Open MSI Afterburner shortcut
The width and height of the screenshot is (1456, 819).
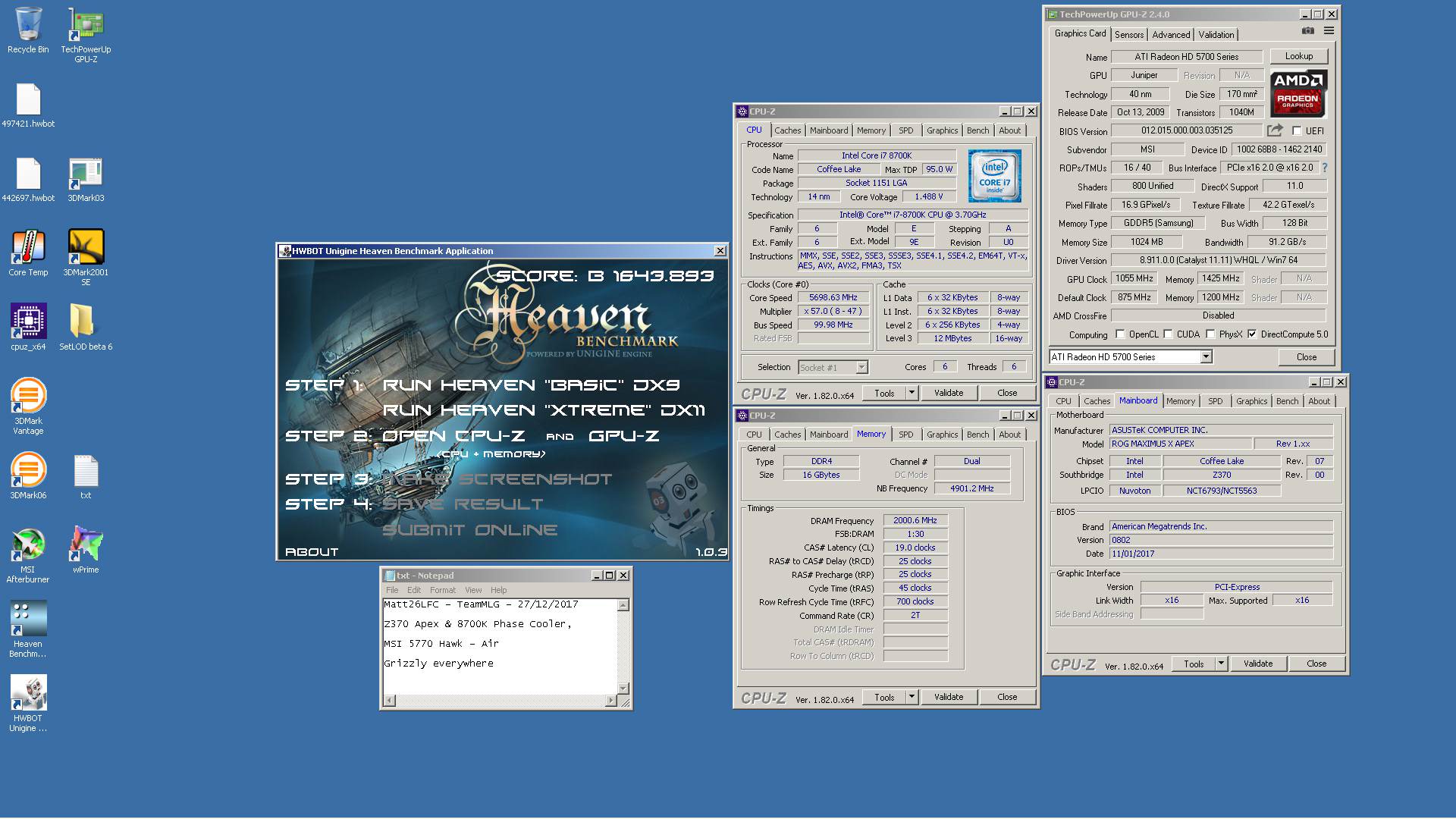point(28,555)
